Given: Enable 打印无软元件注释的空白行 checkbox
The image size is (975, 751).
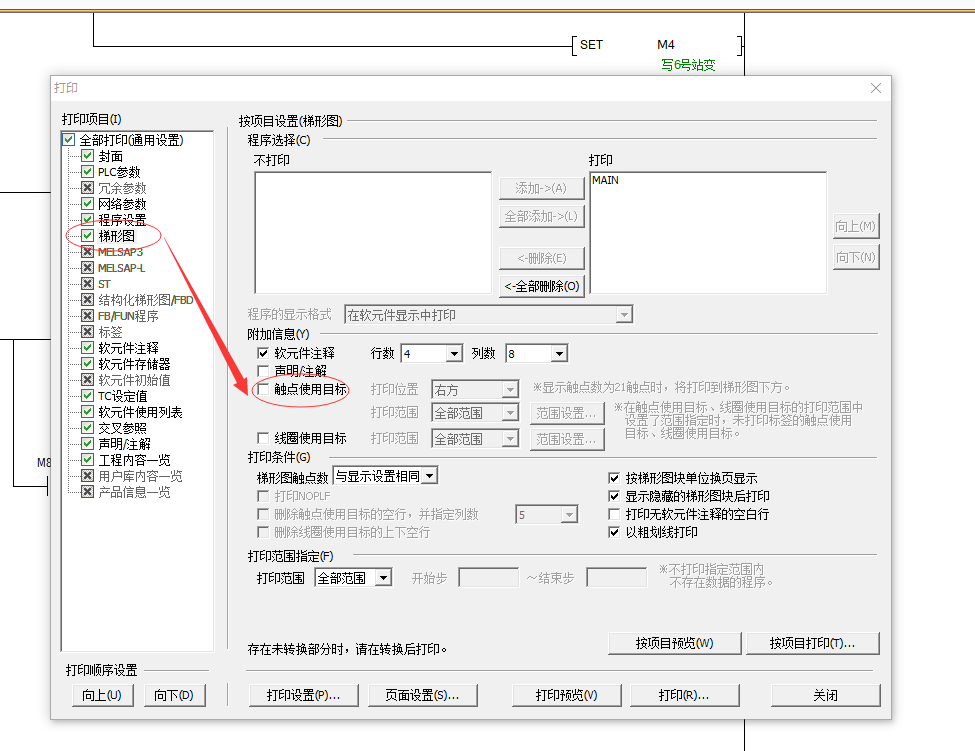Looking at the screenshot, I should [x=615, y=514].
